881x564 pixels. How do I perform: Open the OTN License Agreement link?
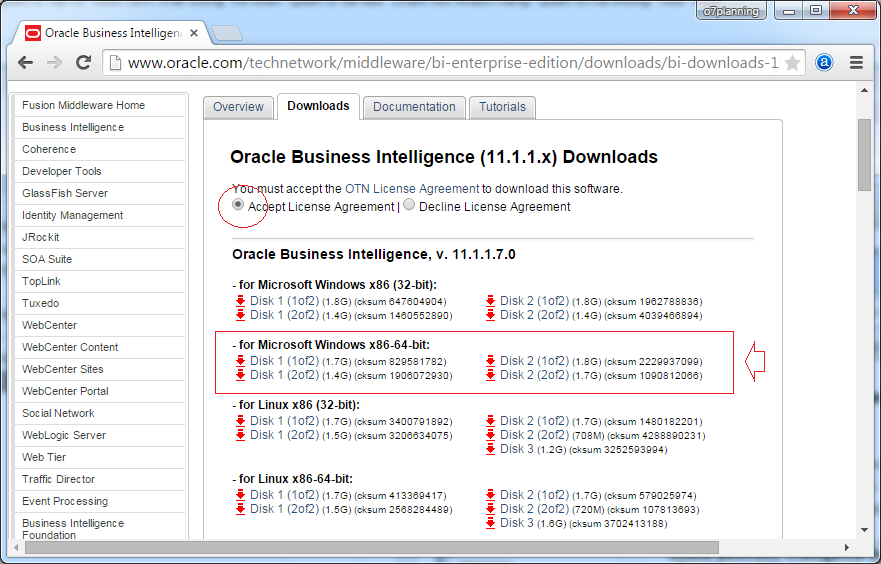coord(412,189)
